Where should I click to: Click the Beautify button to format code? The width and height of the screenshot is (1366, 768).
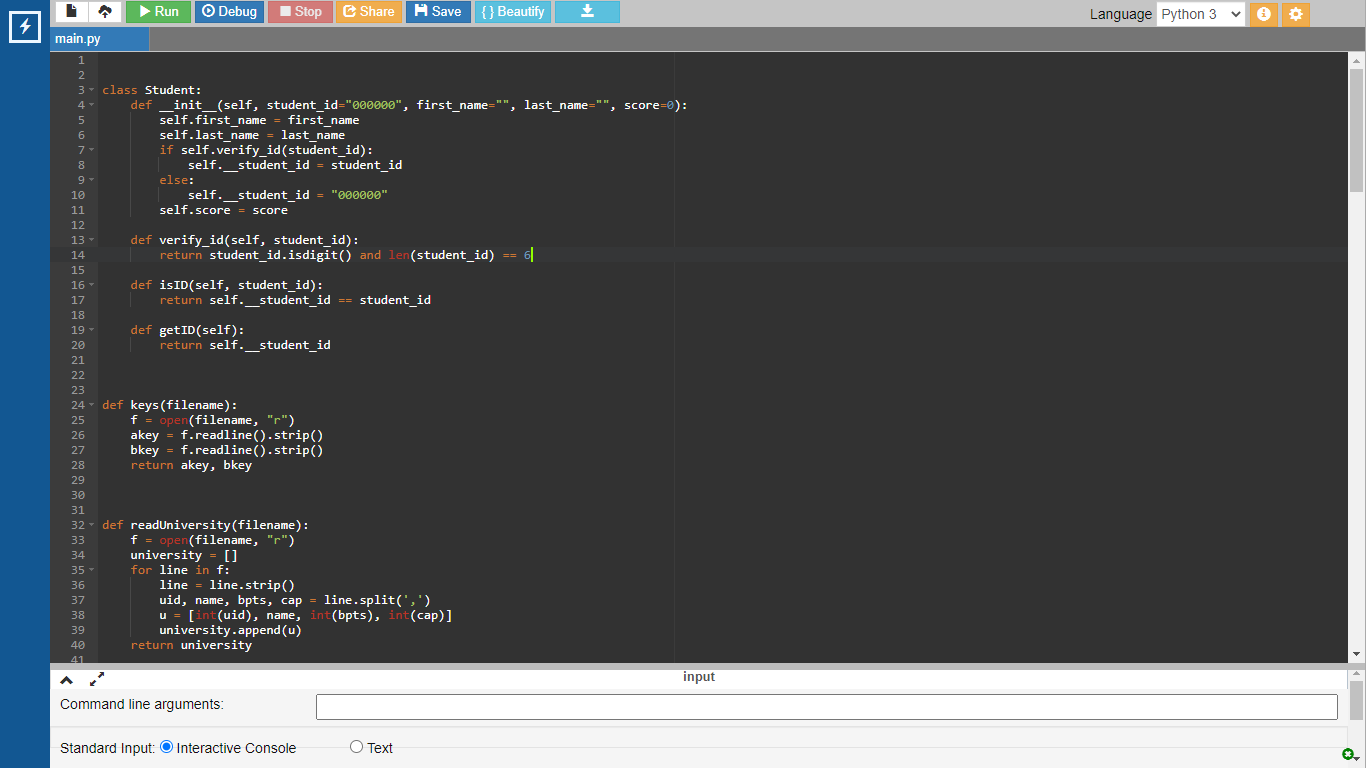[512, 12]
